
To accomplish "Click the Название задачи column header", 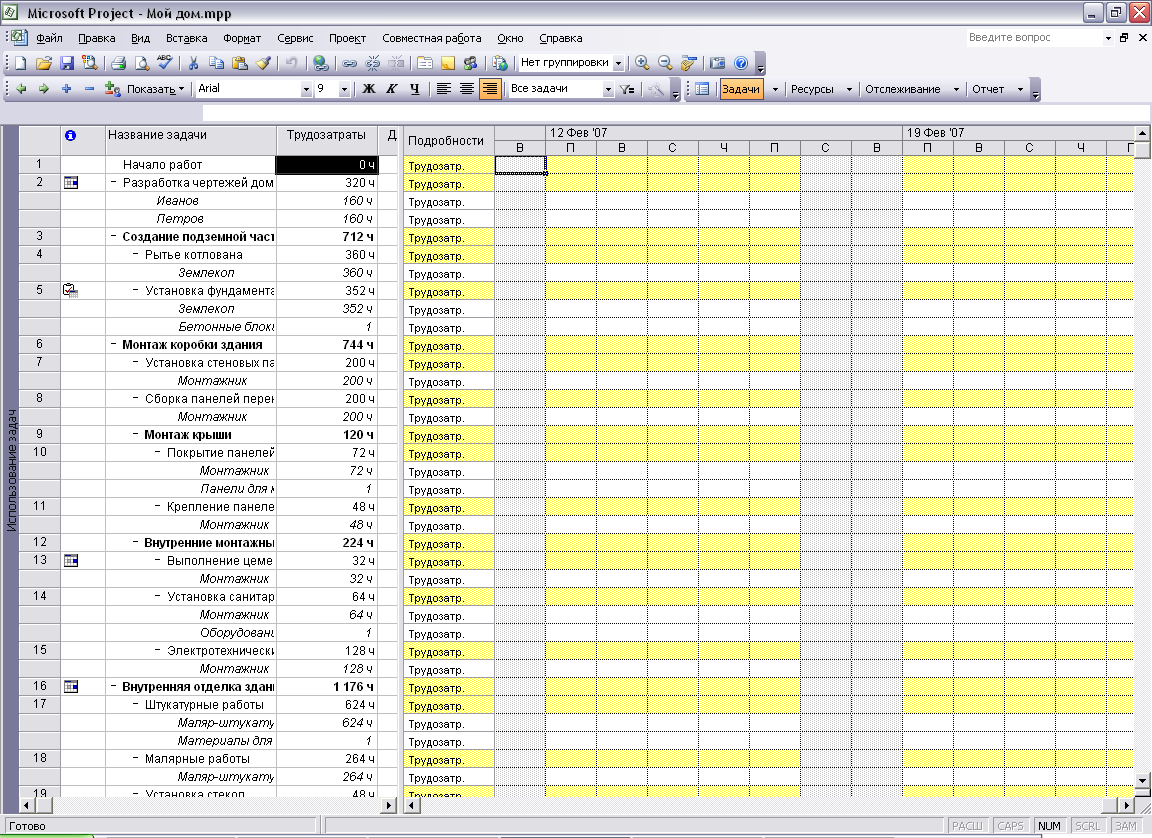I will click(x=191, y=140).
